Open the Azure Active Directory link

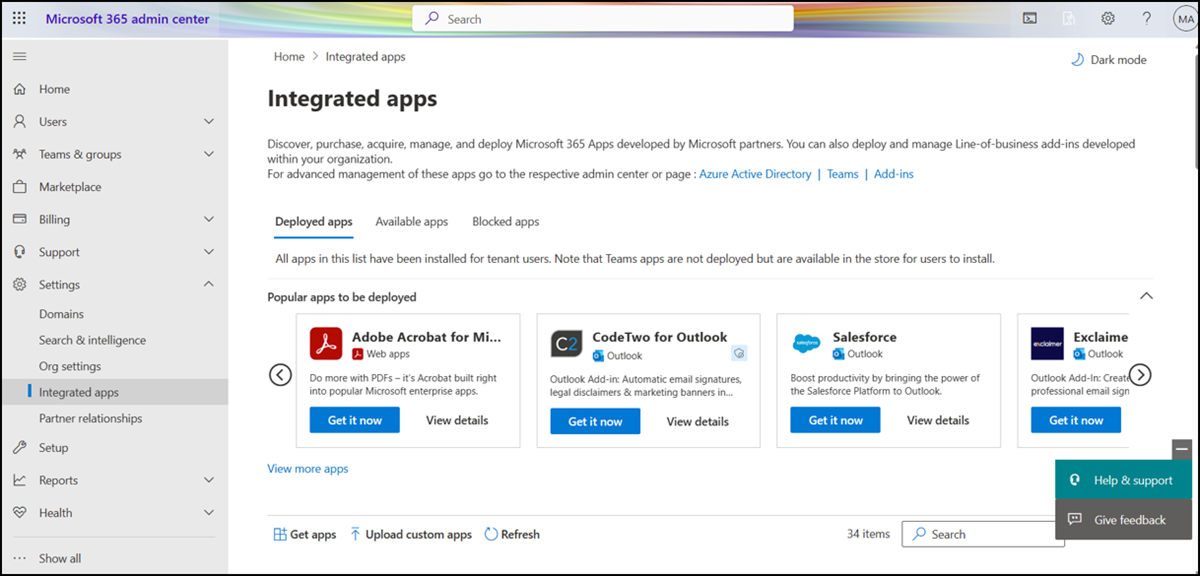pos(755,174)
